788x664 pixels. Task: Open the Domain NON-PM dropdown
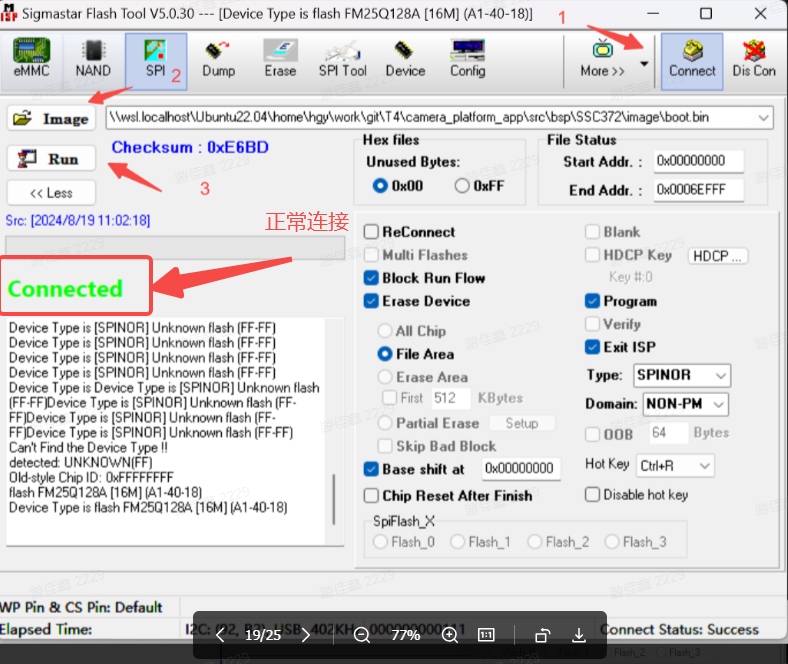coord(685,404)
